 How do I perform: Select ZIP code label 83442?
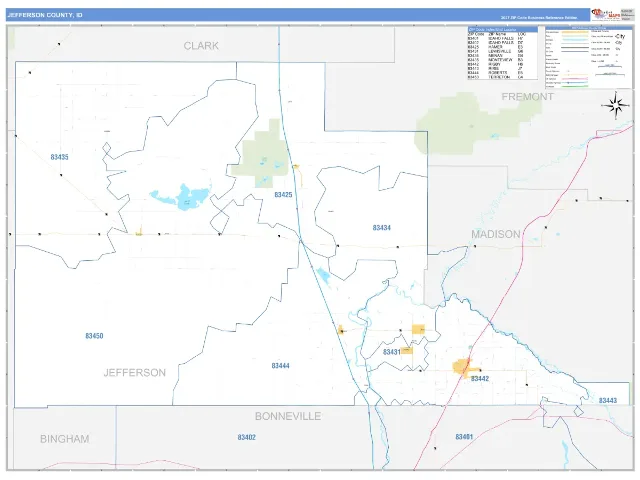click(x=480, y=379)
